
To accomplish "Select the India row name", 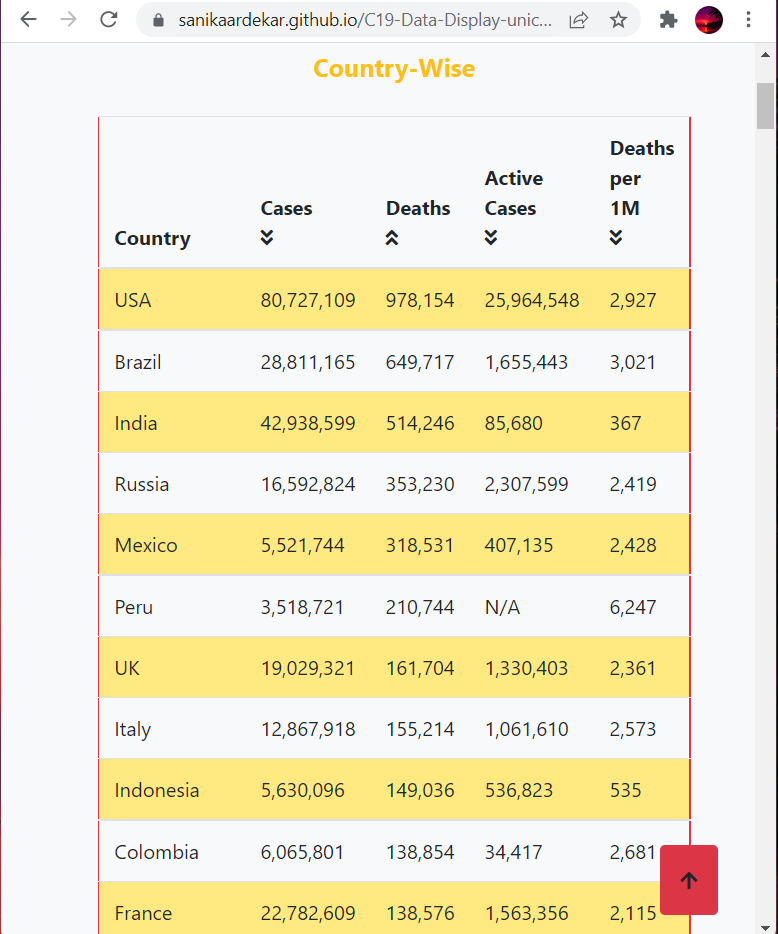I will [x=136, y=423].
